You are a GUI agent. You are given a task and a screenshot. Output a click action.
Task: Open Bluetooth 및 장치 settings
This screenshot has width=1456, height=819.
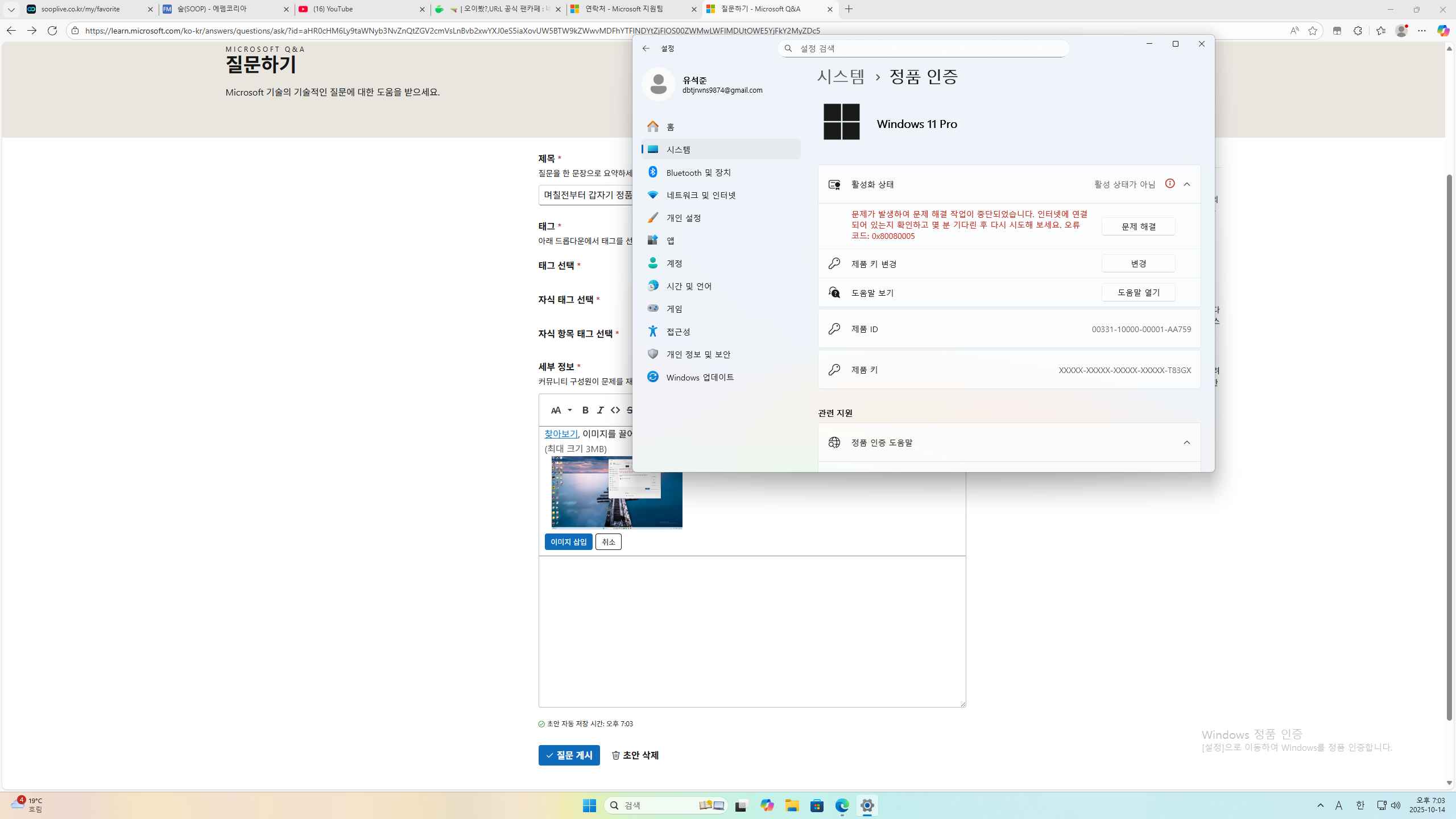coord(721,172)
